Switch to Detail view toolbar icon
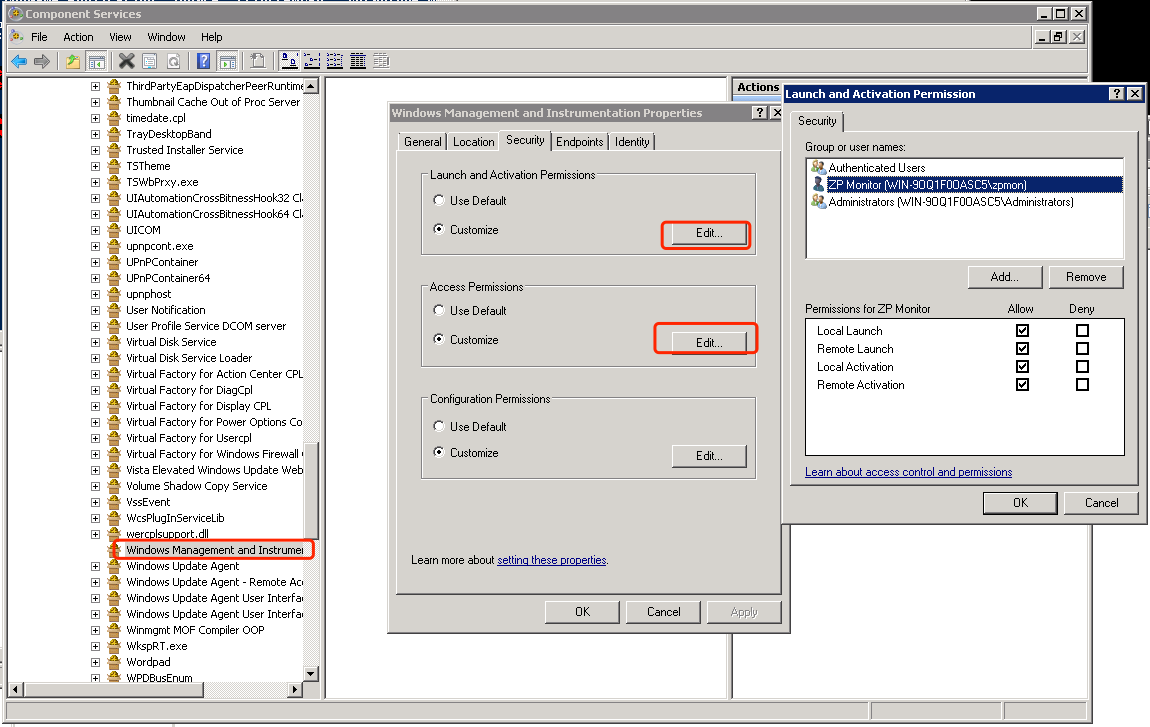Screen dimensions: 1150x727 (x=358, y=61)
